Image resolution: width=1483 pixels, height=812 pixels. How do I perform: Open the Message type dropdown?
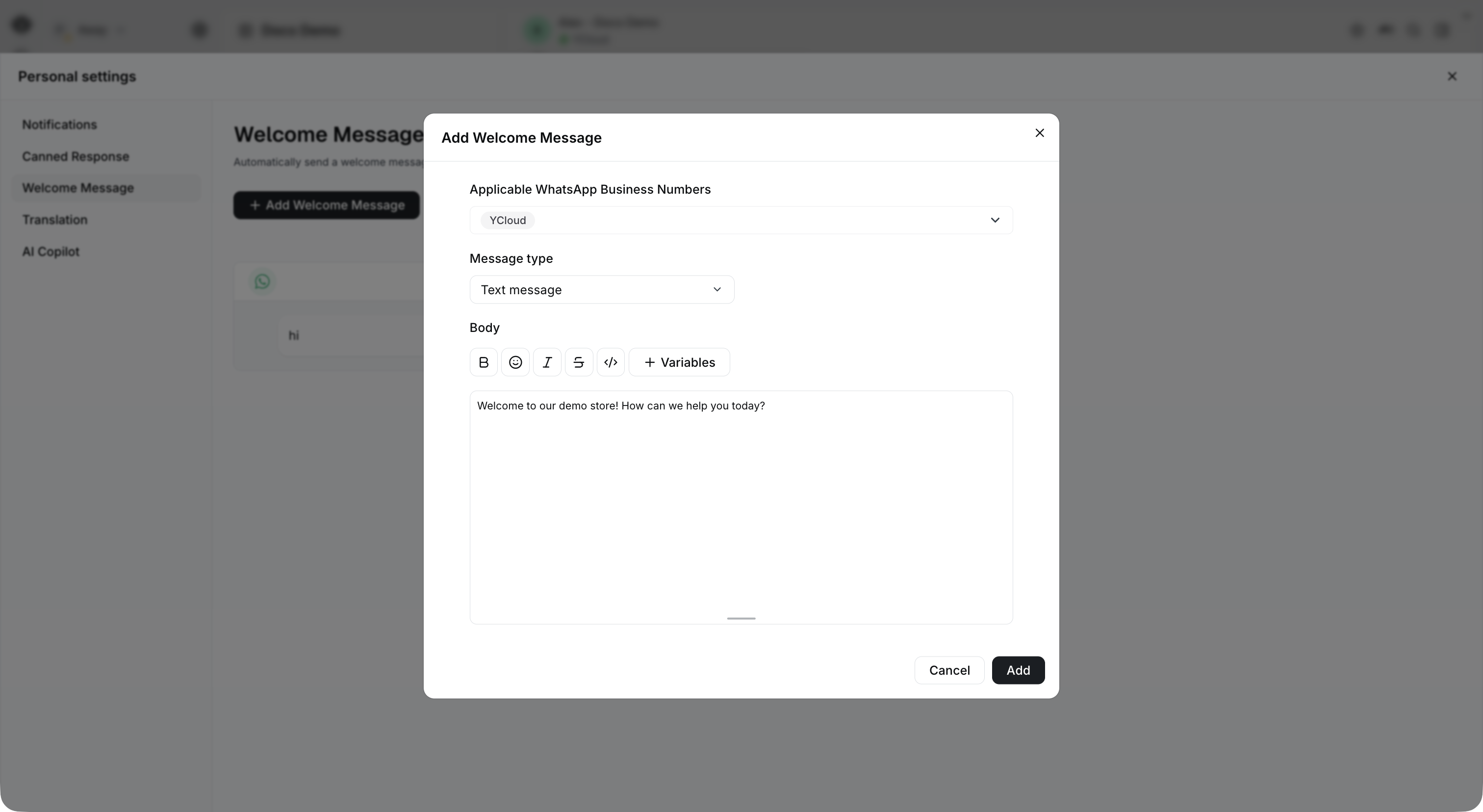[602, 289]
